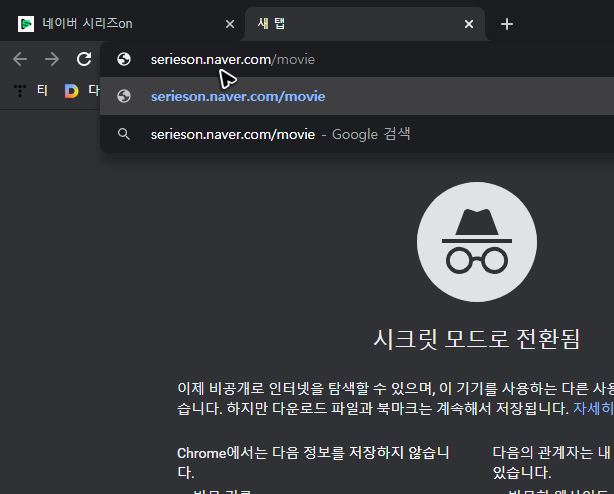
Task: Click the T-dots bookmark favicon
Action: [20, 91]
